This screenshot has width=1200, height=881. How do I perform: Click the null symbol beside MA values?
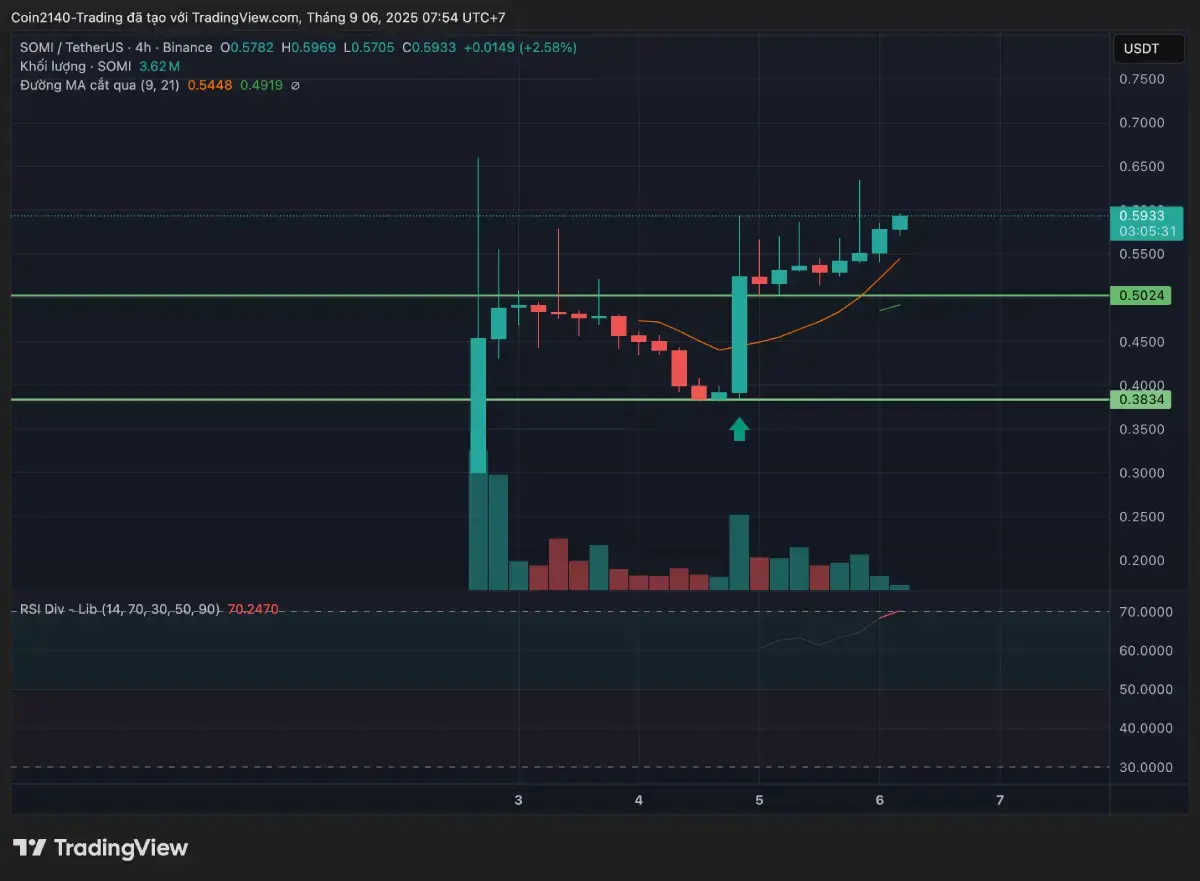(x=295, y=86)
